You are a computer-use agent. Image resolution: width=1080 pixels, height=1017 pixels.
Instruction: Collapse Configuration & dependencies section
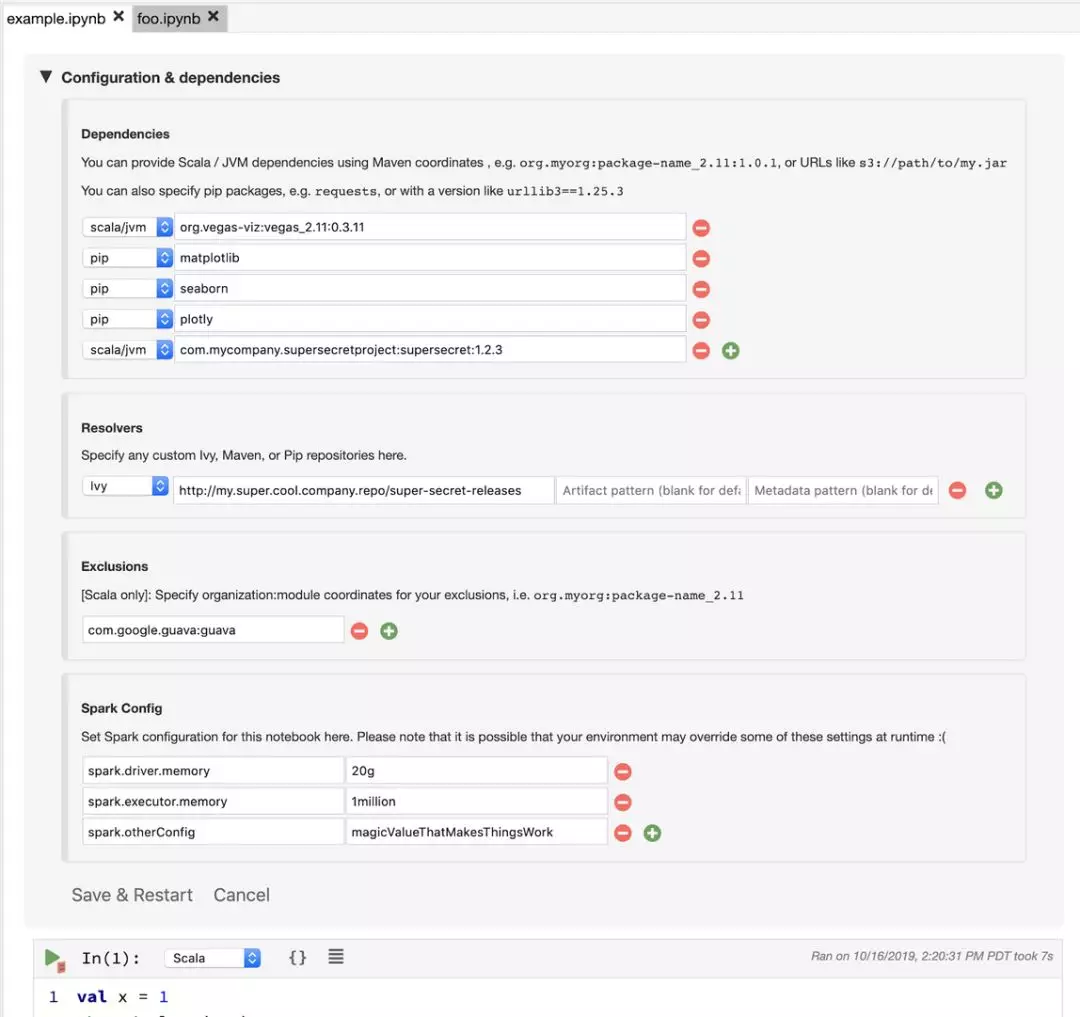[46, 76]
